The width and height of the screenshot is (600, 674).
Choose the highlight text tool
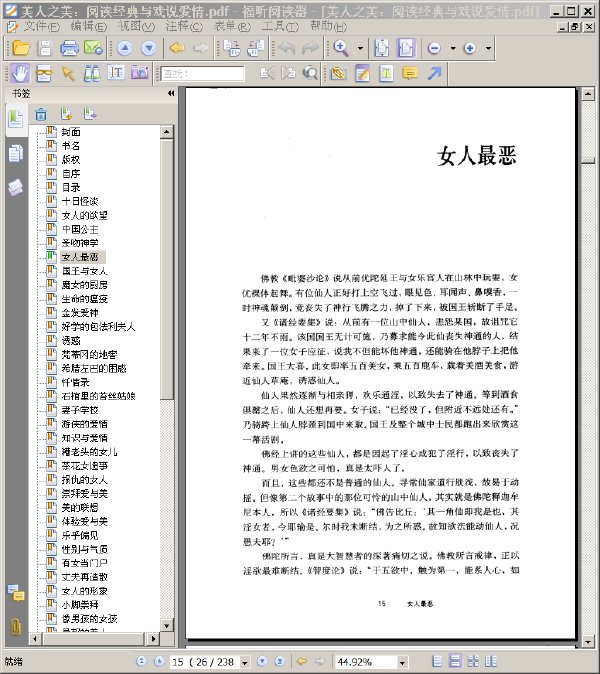(x=386, y=73)
